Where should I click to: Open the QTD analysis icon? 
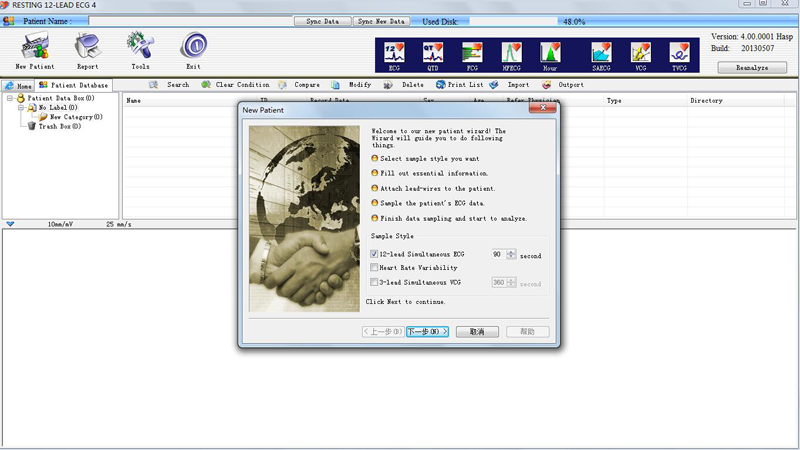[433, 53]
